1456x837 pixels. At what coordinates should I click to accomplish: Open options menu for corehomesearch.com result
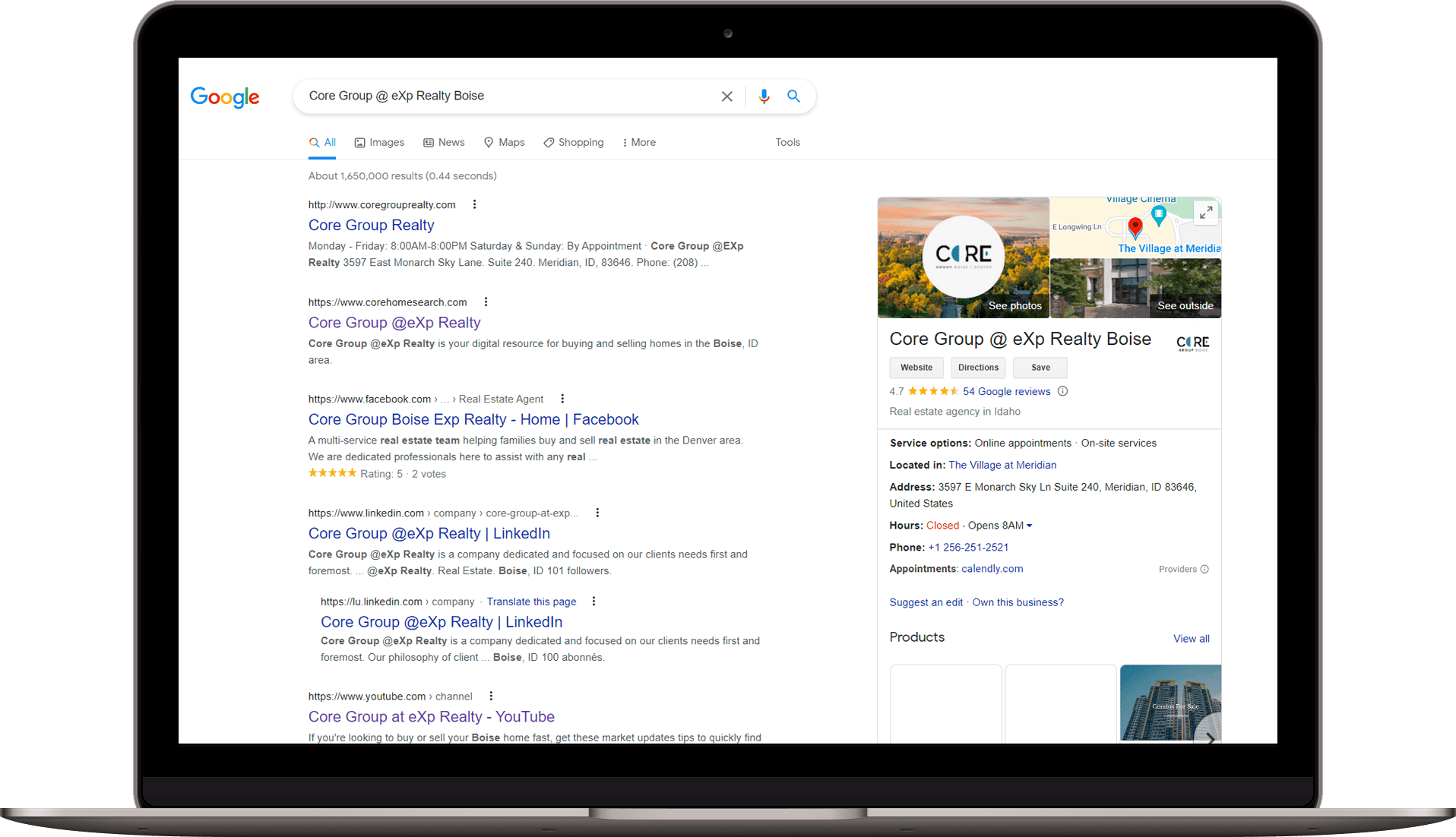click(486, 302)
